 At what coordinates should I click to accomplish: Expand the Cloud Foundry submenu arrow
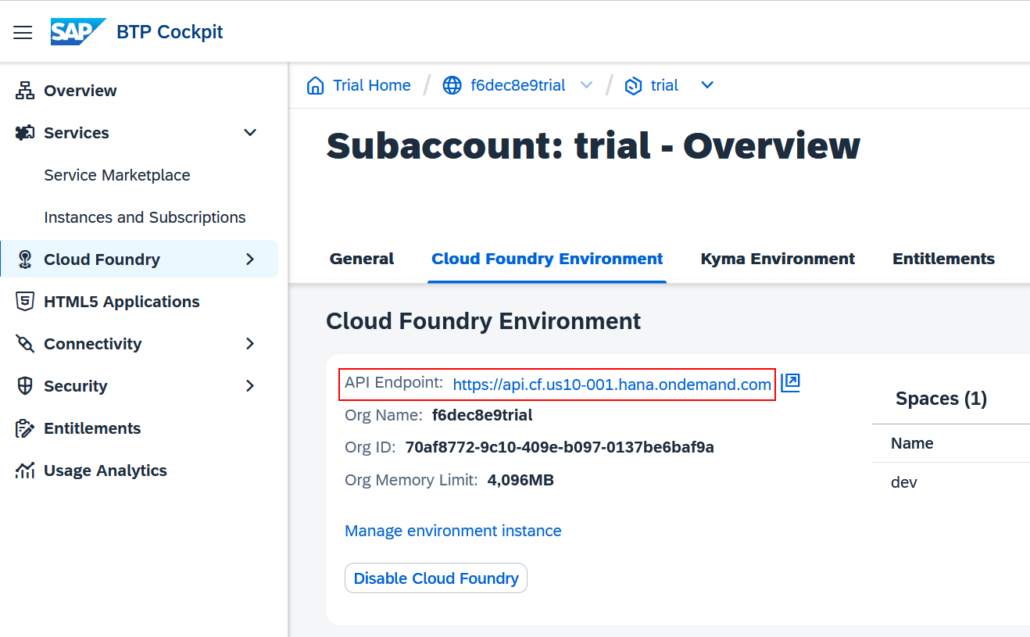250,259
